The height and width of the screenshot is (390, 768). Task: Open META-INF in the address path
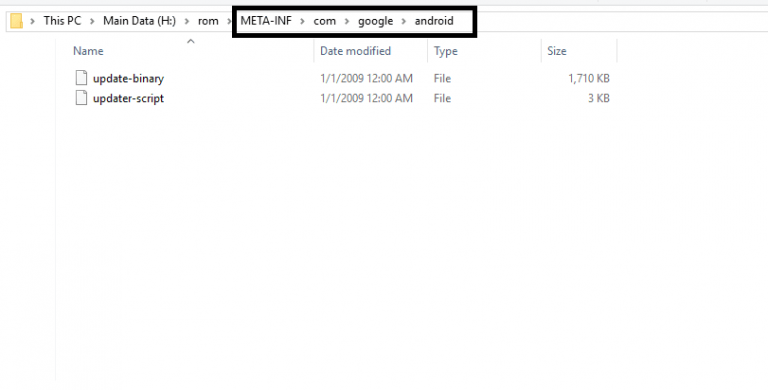(266, 21)
